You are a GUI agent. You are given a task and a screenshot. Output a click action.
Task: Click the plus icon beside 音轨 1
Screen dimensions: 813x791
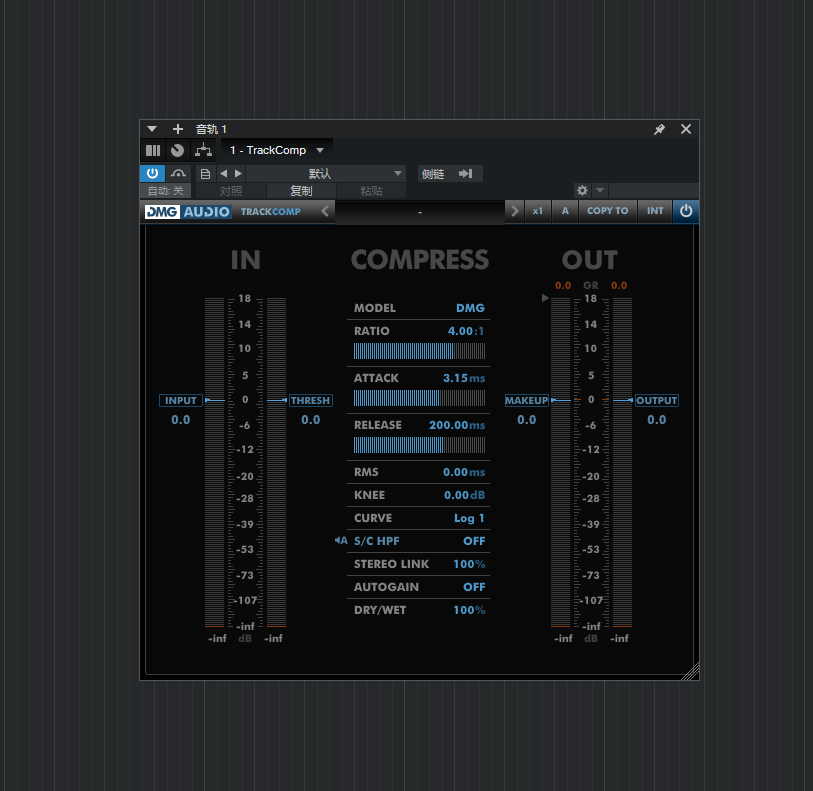[x=178, y=129]
